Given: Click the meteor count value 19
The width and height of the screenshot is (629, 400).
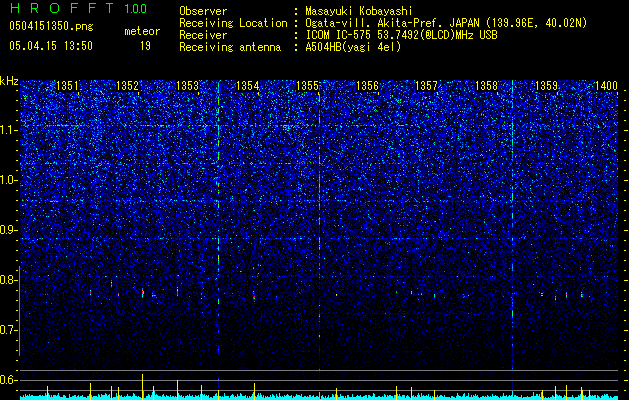Looking at the screenshot, I should tap(145, 46).
